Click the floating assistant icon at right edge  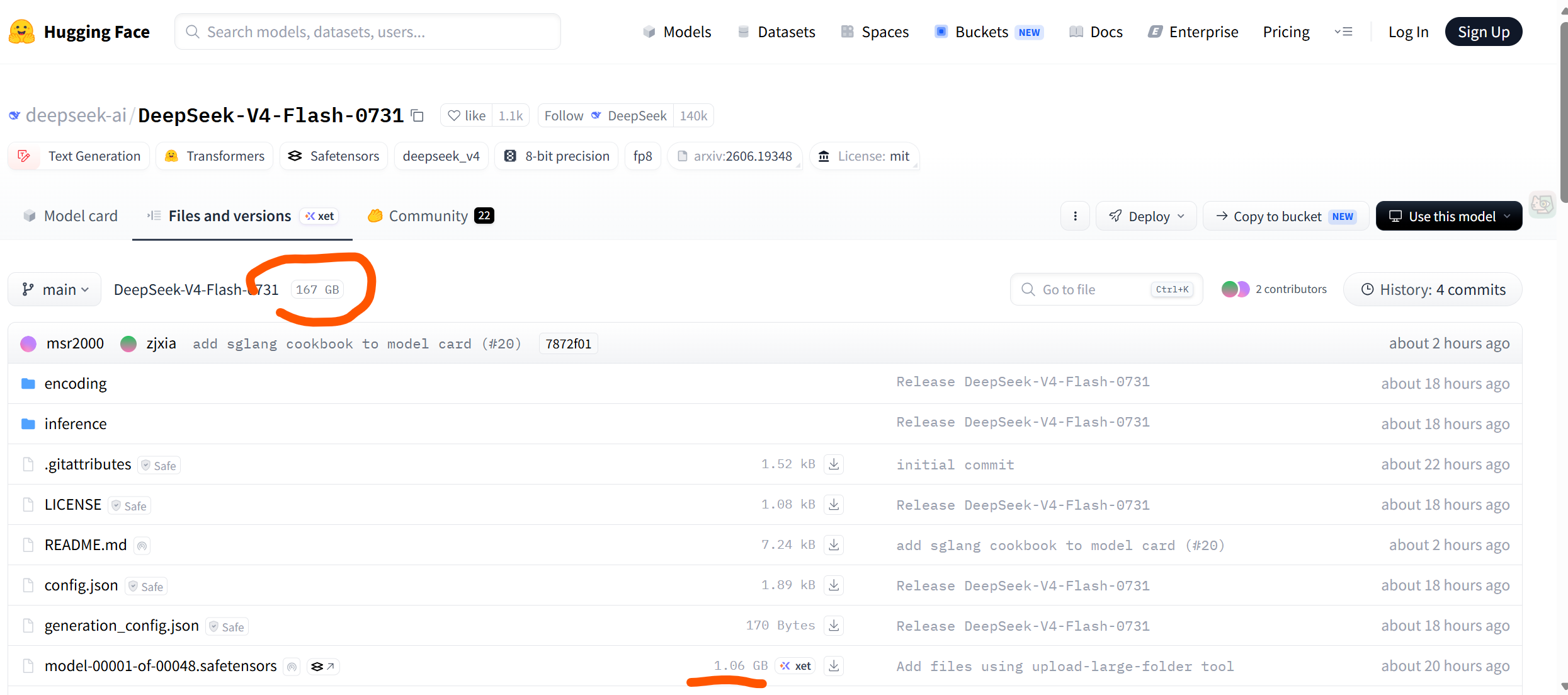pyautogui.click(x=1542, y=204)
